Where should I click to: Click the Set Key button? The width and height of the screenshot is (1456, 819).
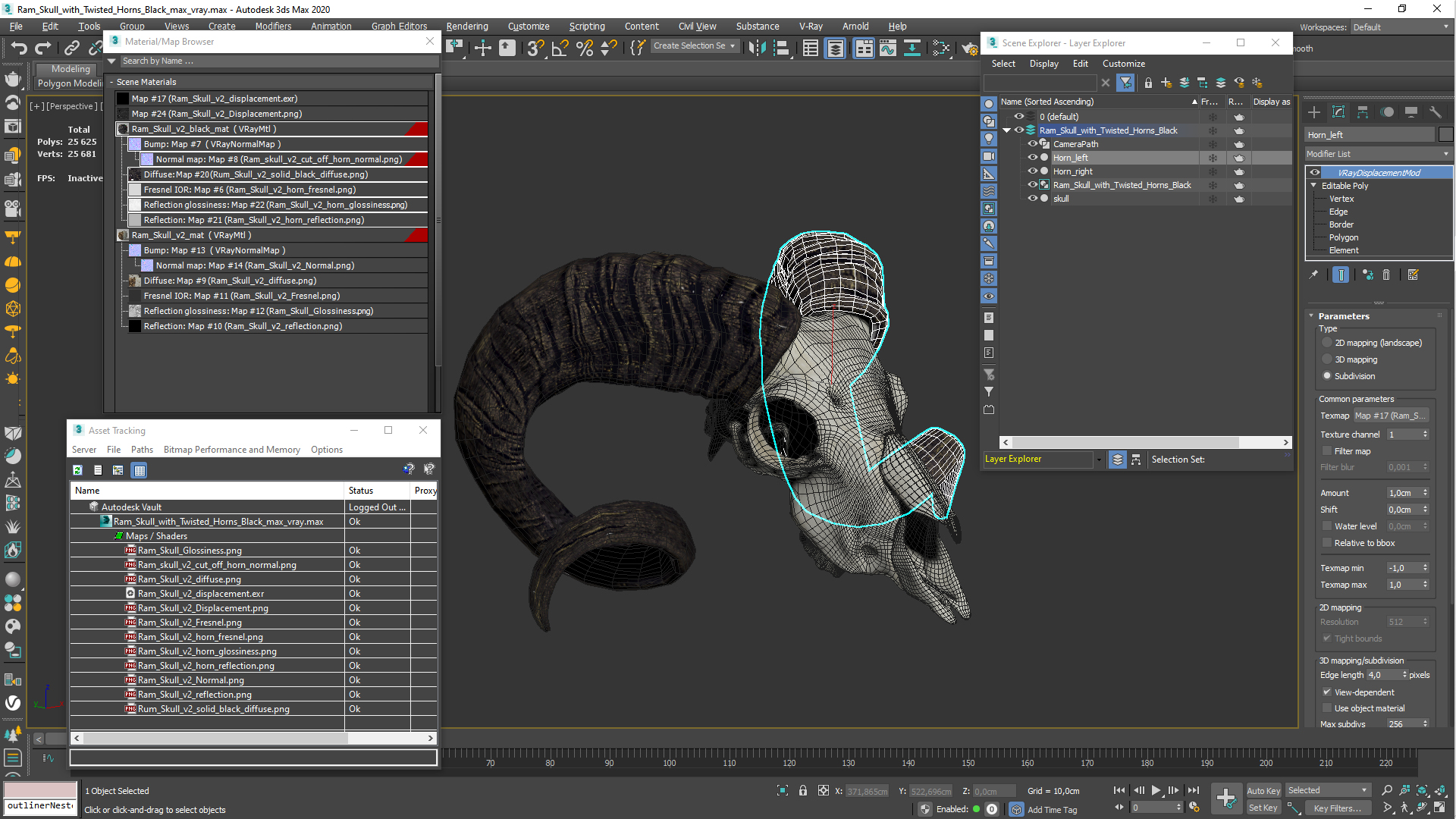pos(1263,808)
